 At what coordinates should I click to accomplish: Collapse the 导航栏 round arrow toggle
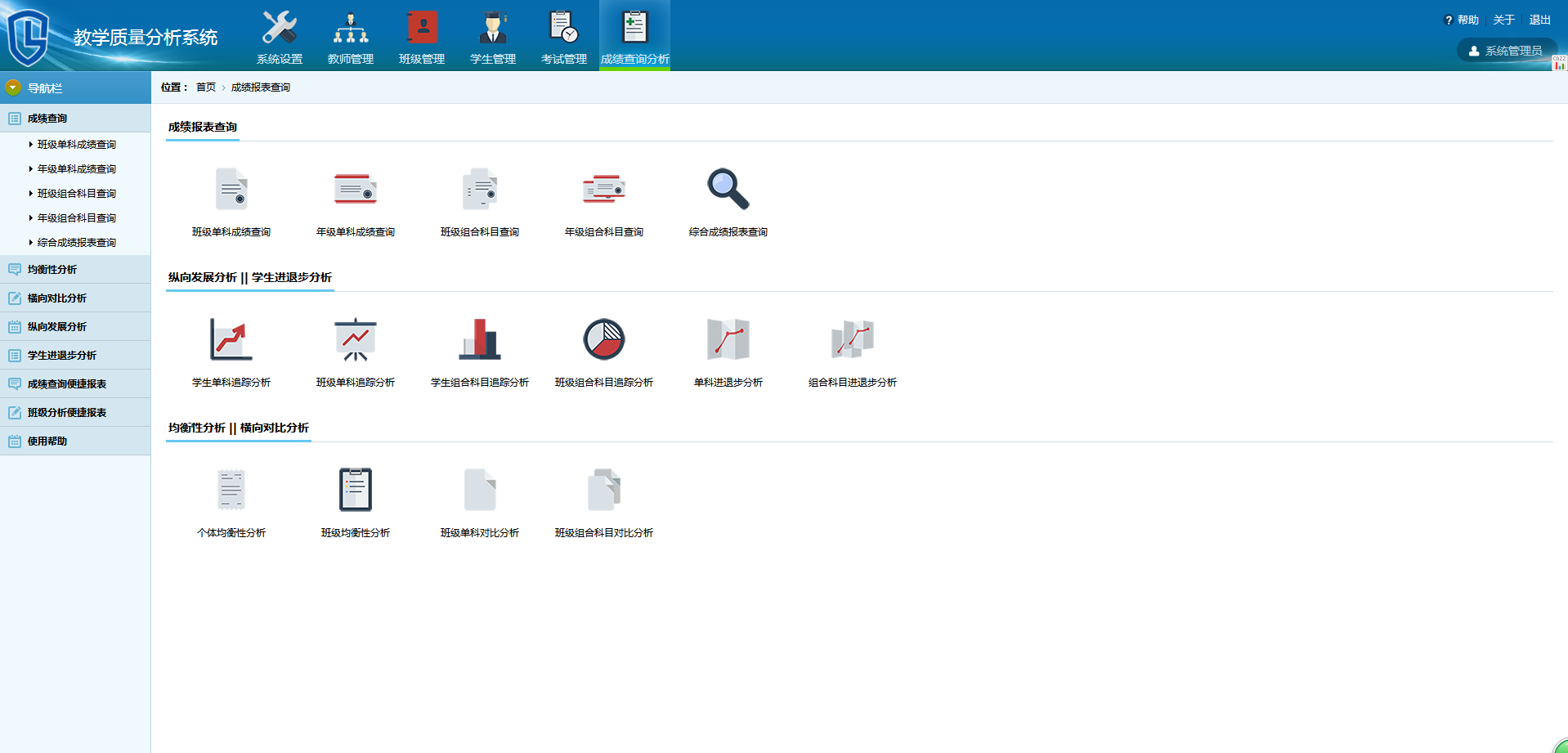point(13,87)
